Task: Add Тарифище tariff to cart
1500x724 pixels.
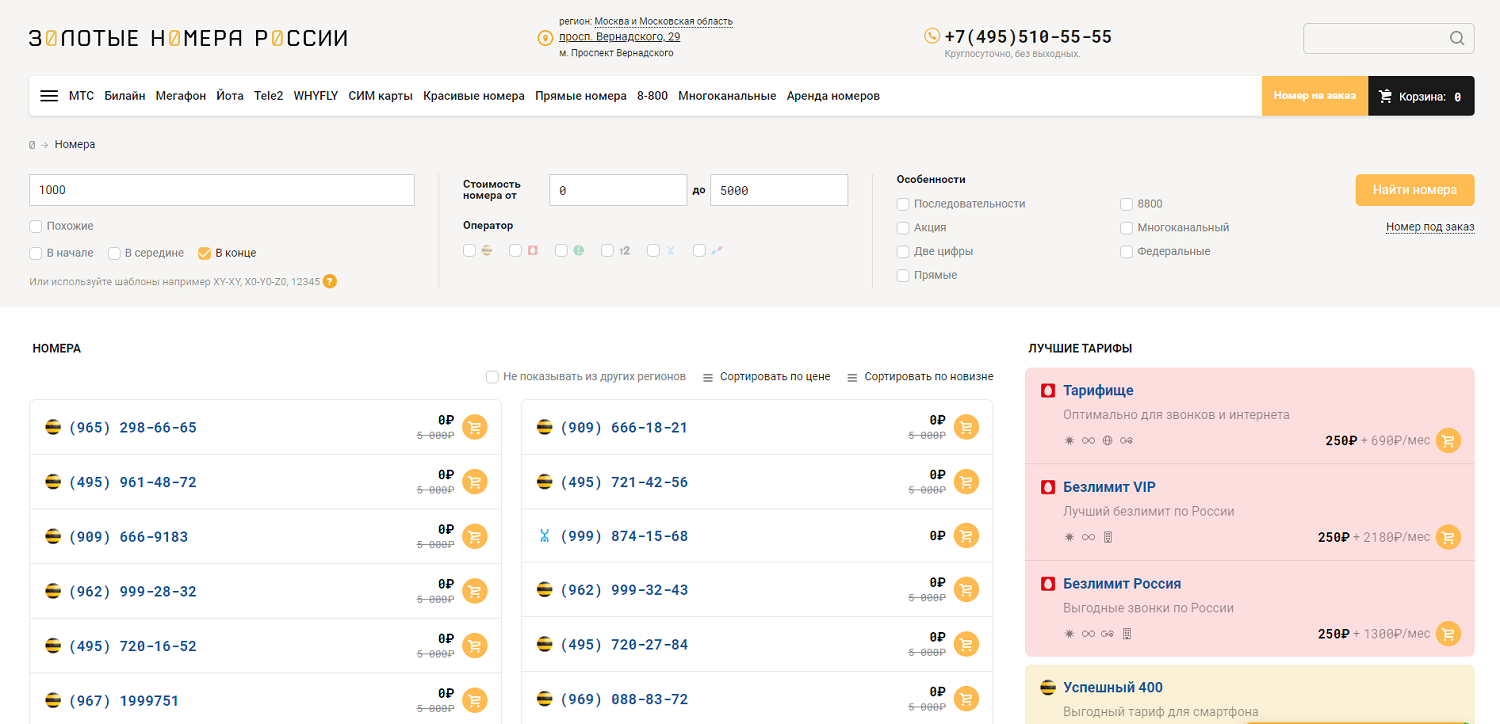Action: (x=1448, y=440)
